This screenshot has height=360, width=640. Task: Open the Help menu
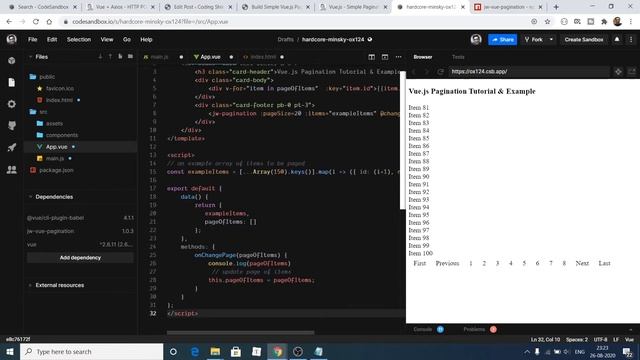click(x=146, y=40)
